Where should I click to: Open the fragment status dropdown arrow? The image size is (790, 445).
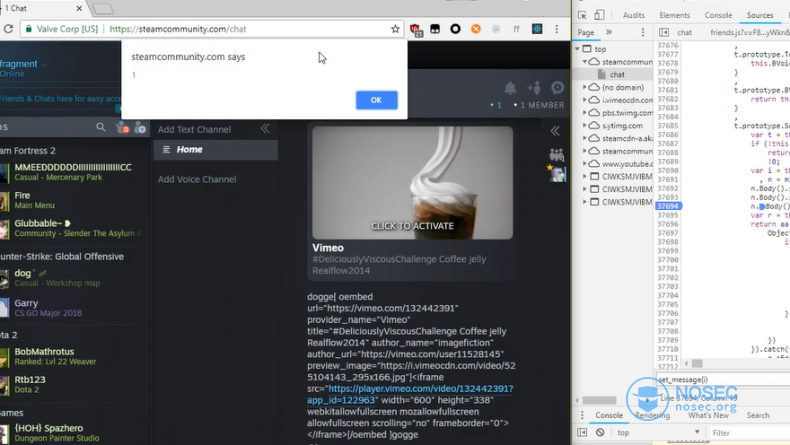(44, 65)
